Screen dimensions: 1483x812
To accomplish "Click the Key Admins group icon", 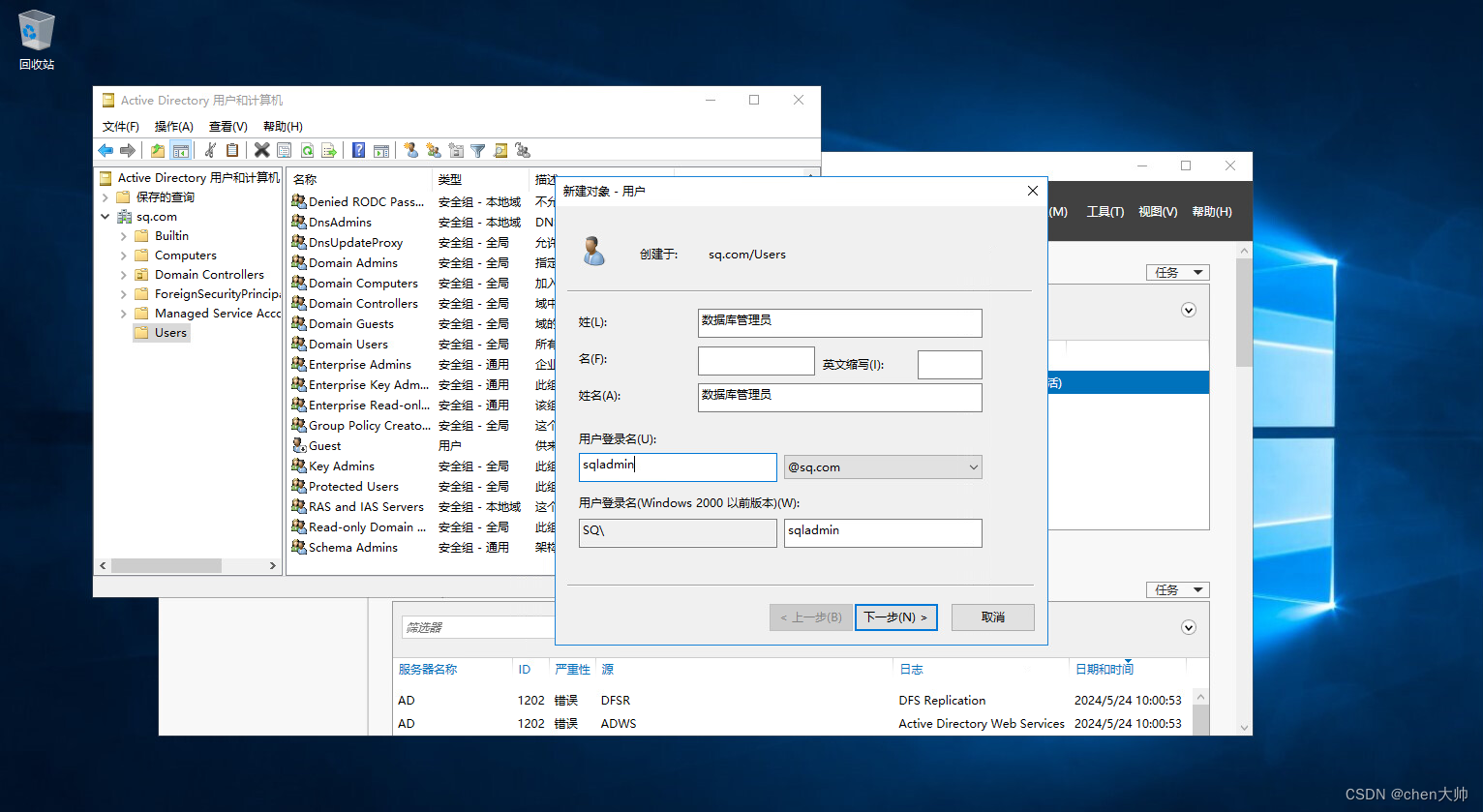I will 299,466.
